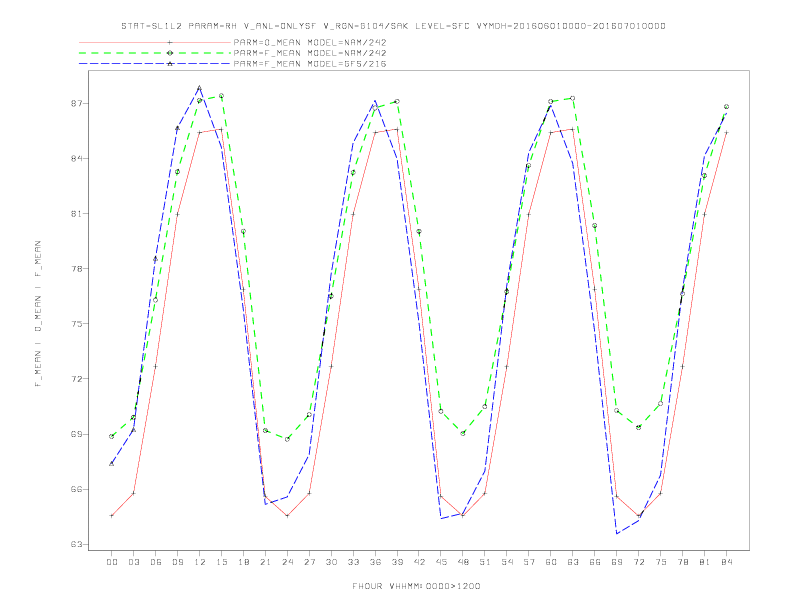Click x-axis tick label 09
Image resolution: width=792 pixels, height=612 pixels.
177,562
